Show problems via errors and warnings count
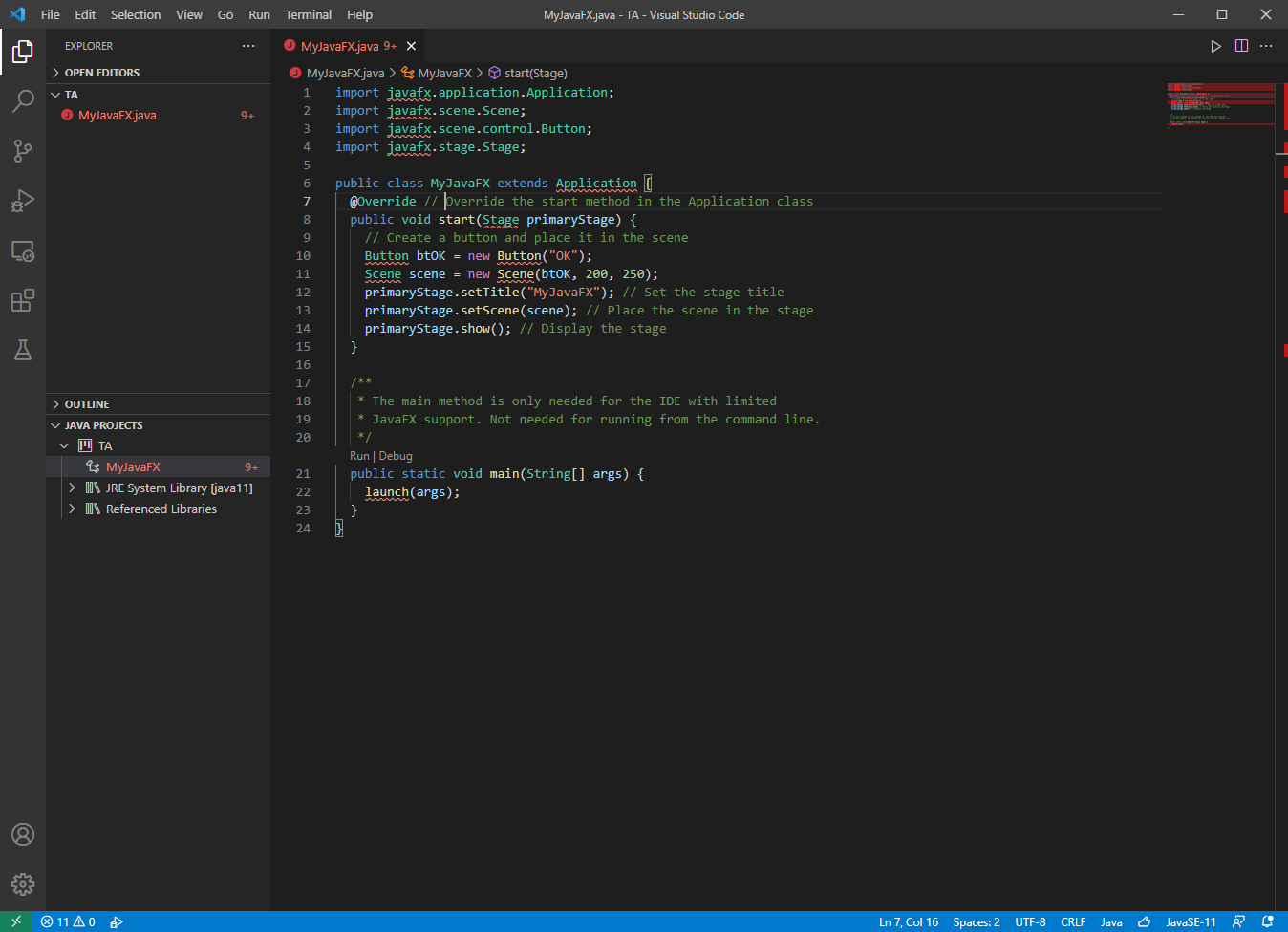1288x932 pixels. click(68, 921)
